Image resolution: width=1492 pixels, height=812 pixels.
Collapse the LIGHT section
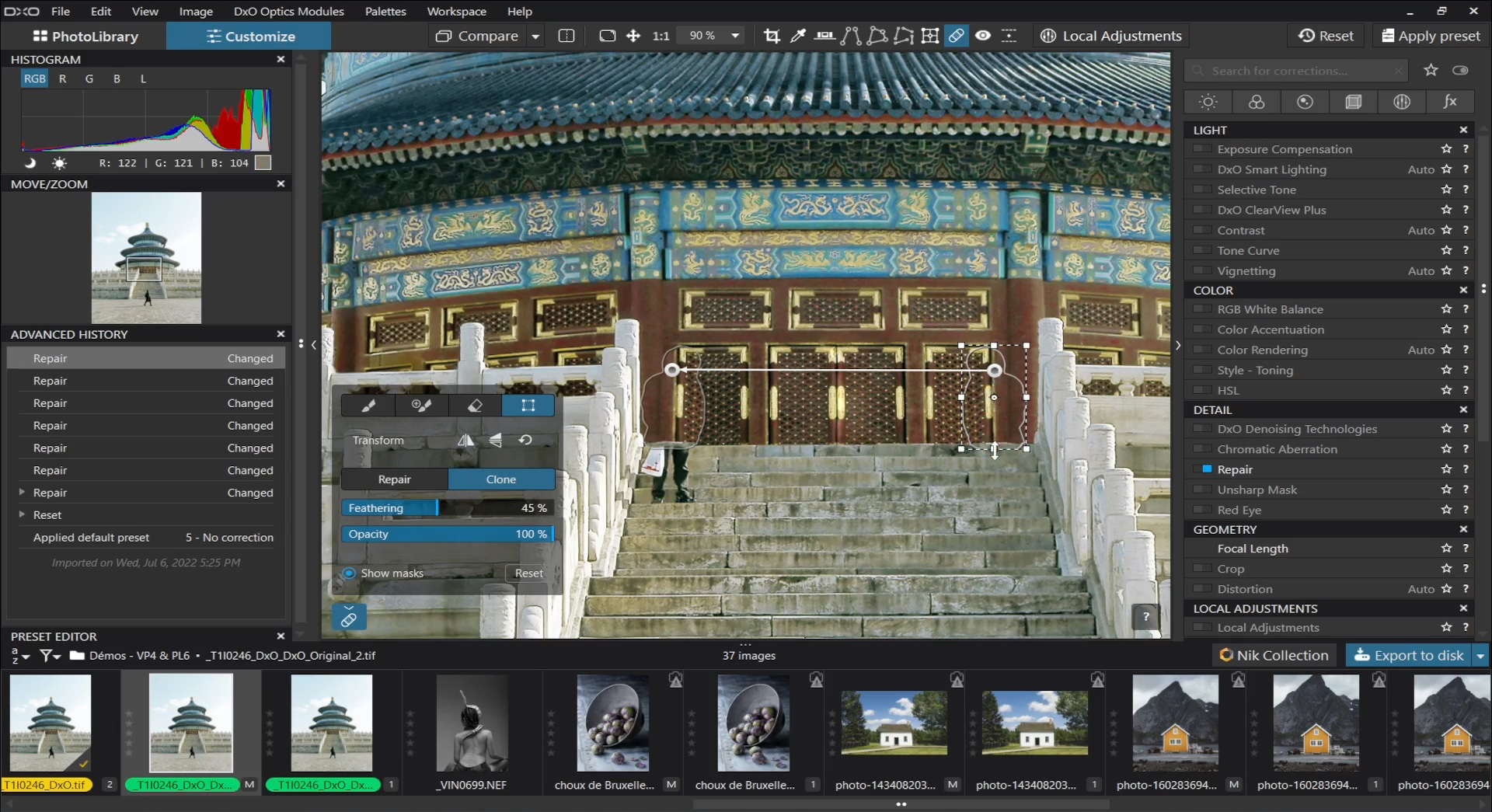point(1463,130)
